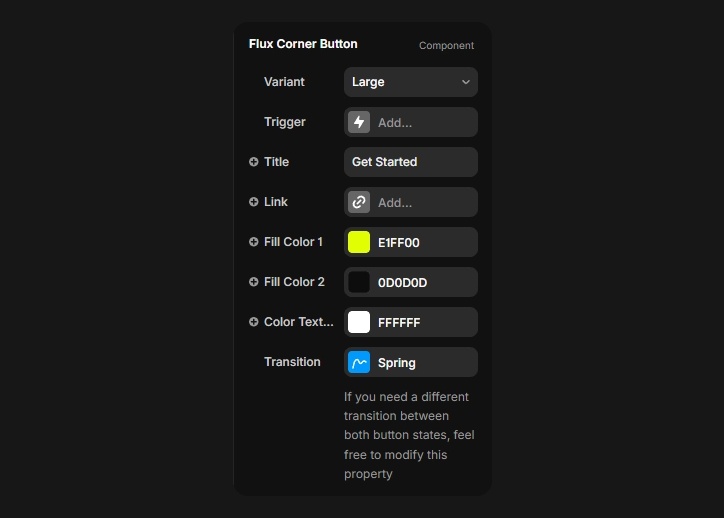Viewport: 724px width, 518px height.
Task: Click the Flux Corner Button heading
Action: (303, 44)
